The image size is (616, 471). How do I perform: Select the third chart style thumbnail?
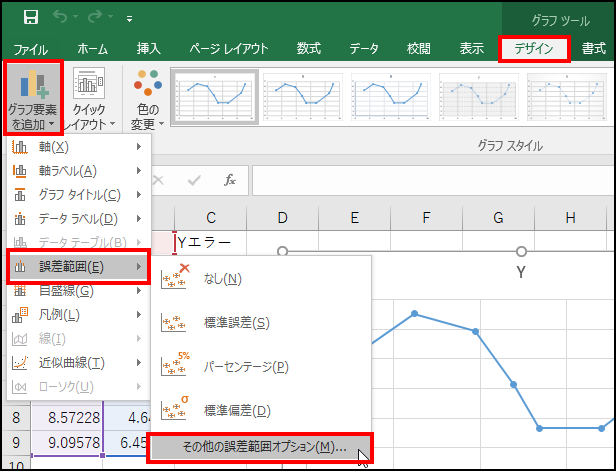[390, 97]
